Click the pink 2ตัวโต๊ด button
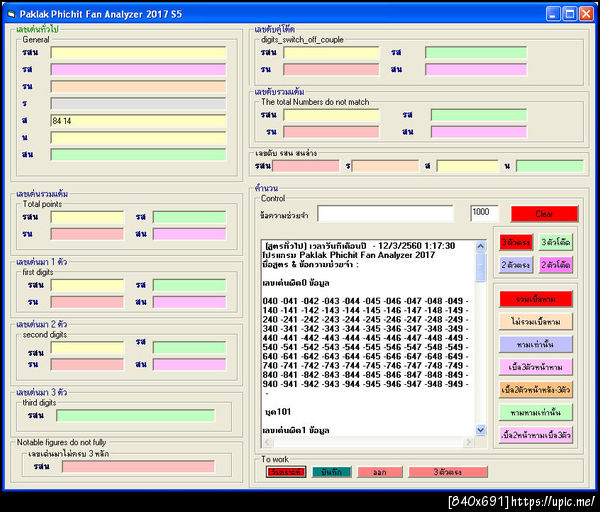Image resolution: width=600 pixels, height=512 pixels. coord(556,265)
